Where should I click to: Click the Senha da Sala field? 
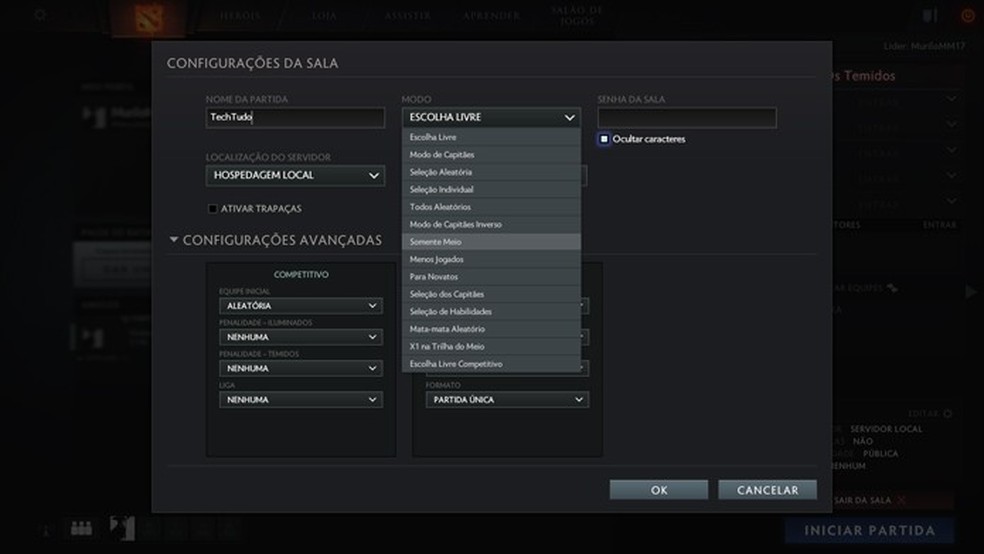(x=687, y=117)
